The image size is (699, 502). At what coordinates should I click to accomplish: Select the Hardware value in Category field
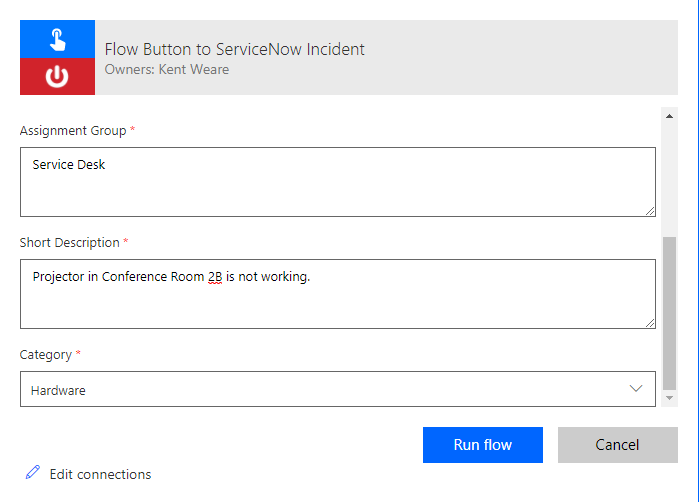pyautogui.click(x=58, y=391)
